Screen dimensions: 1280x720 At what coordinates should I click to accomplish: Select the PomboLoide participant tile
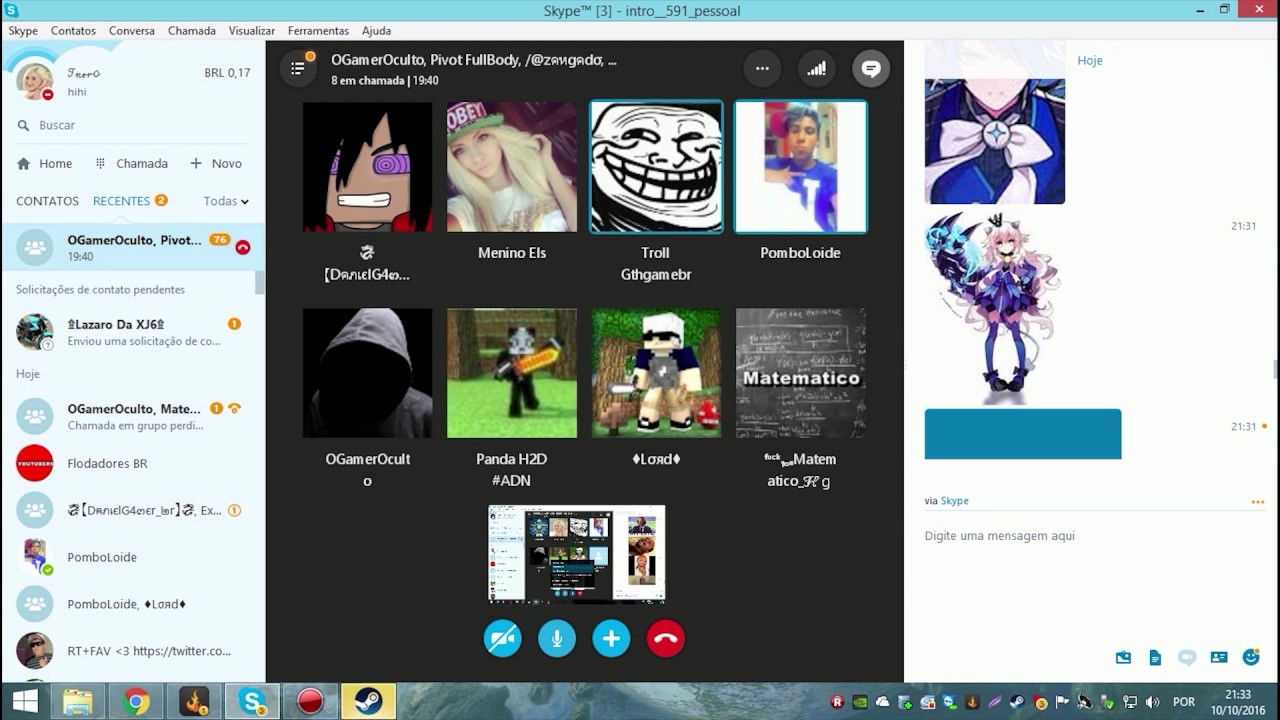[x=800, y=167]
